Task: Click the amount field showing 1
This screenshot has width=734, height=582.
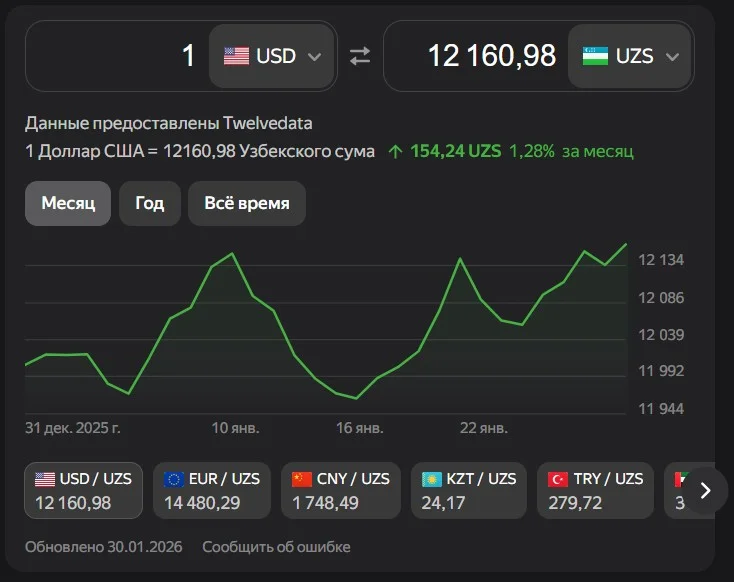Action: [x=120, y=56]
